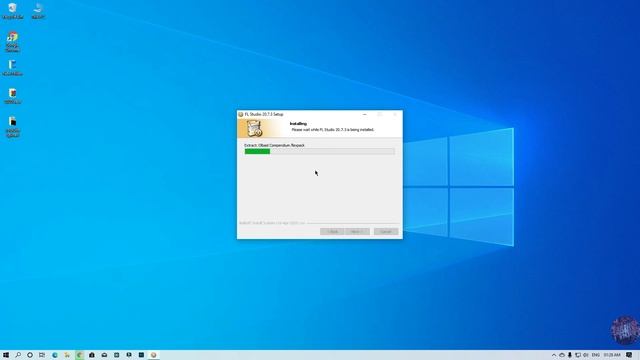Open File Explorer from taskbar

(x=67, y=355)
